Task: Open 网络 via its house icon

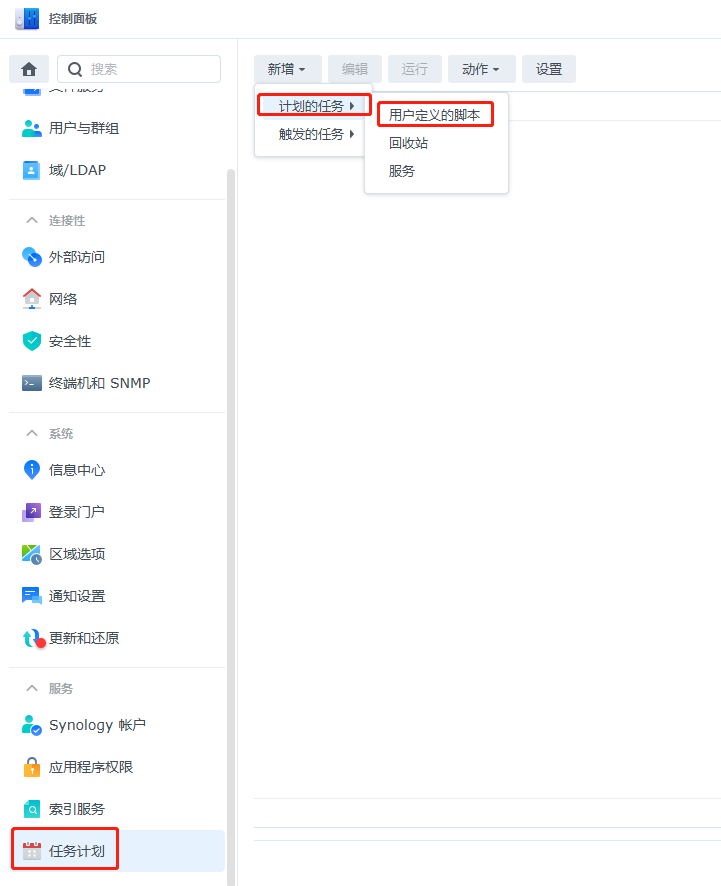Action: [x=32, y=299]
